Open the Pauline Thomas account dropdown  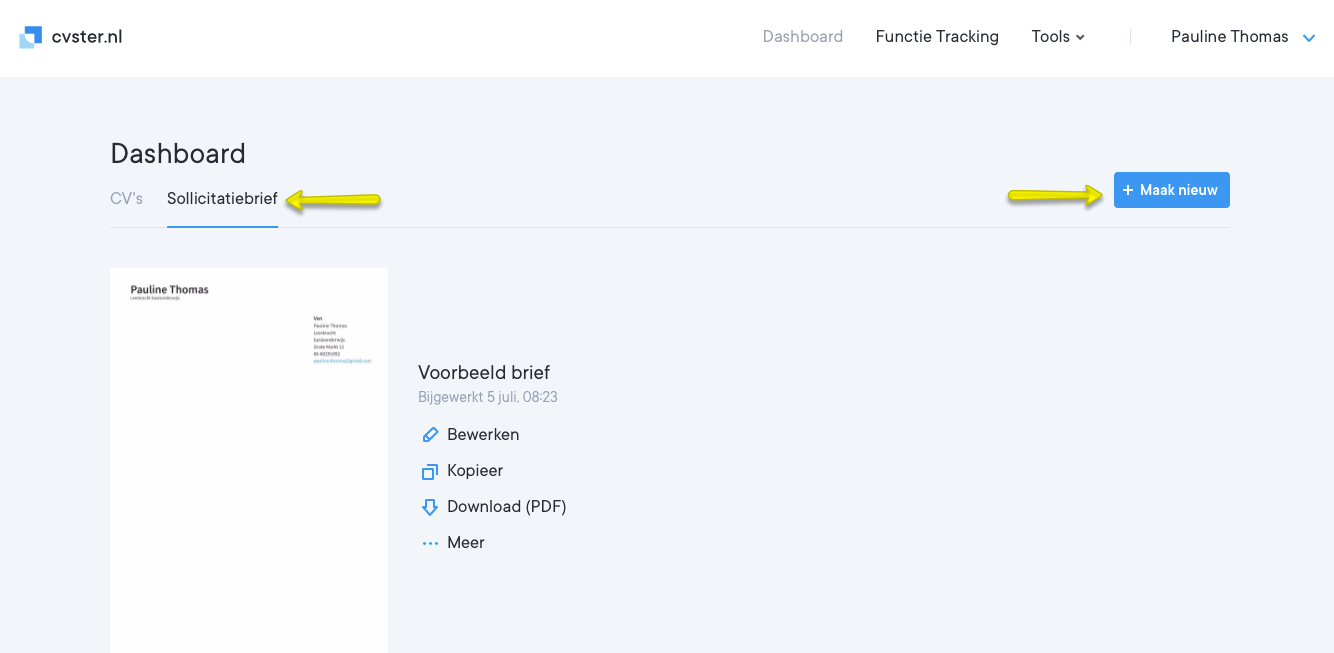pyautogui.click(x=1229, y=37)
